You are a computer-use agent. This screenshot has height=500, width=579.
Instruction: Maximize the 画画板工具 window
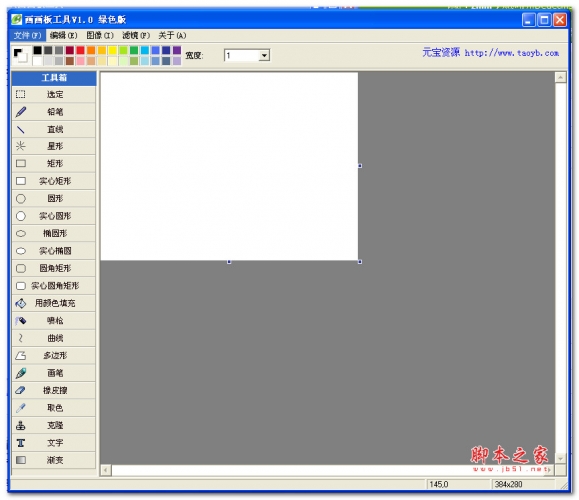[544, 20]
